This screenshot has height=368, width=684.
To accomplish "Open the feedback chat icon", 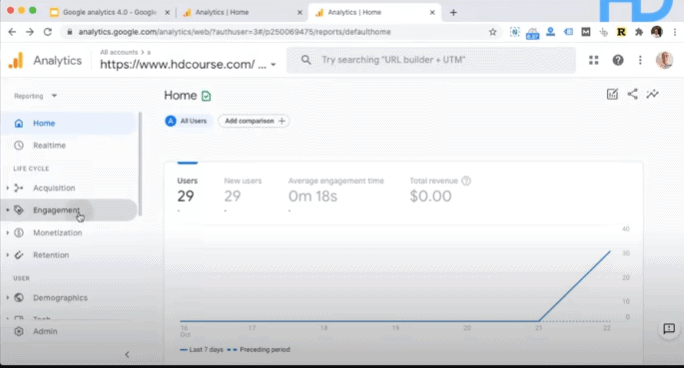I will [x=669, y=329].
